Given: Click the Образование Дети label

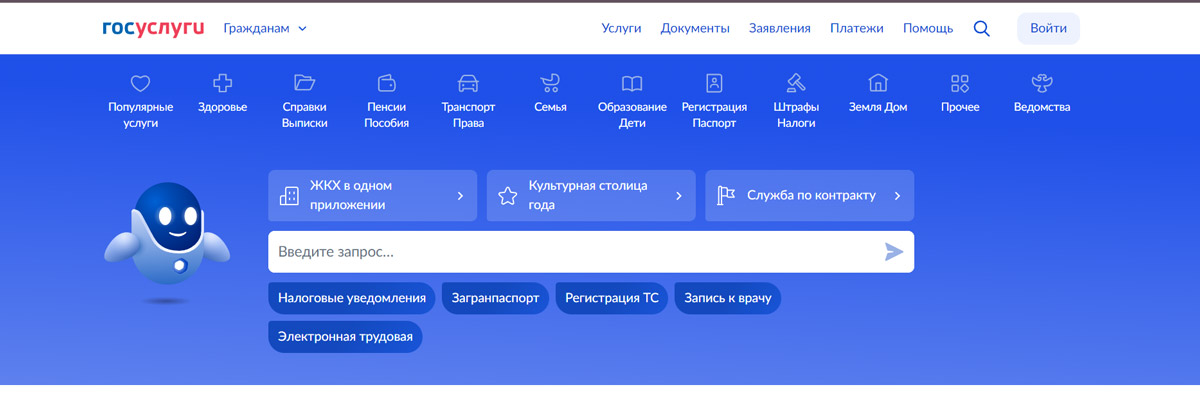Looking at the screenshot, I should pos(632,115).
